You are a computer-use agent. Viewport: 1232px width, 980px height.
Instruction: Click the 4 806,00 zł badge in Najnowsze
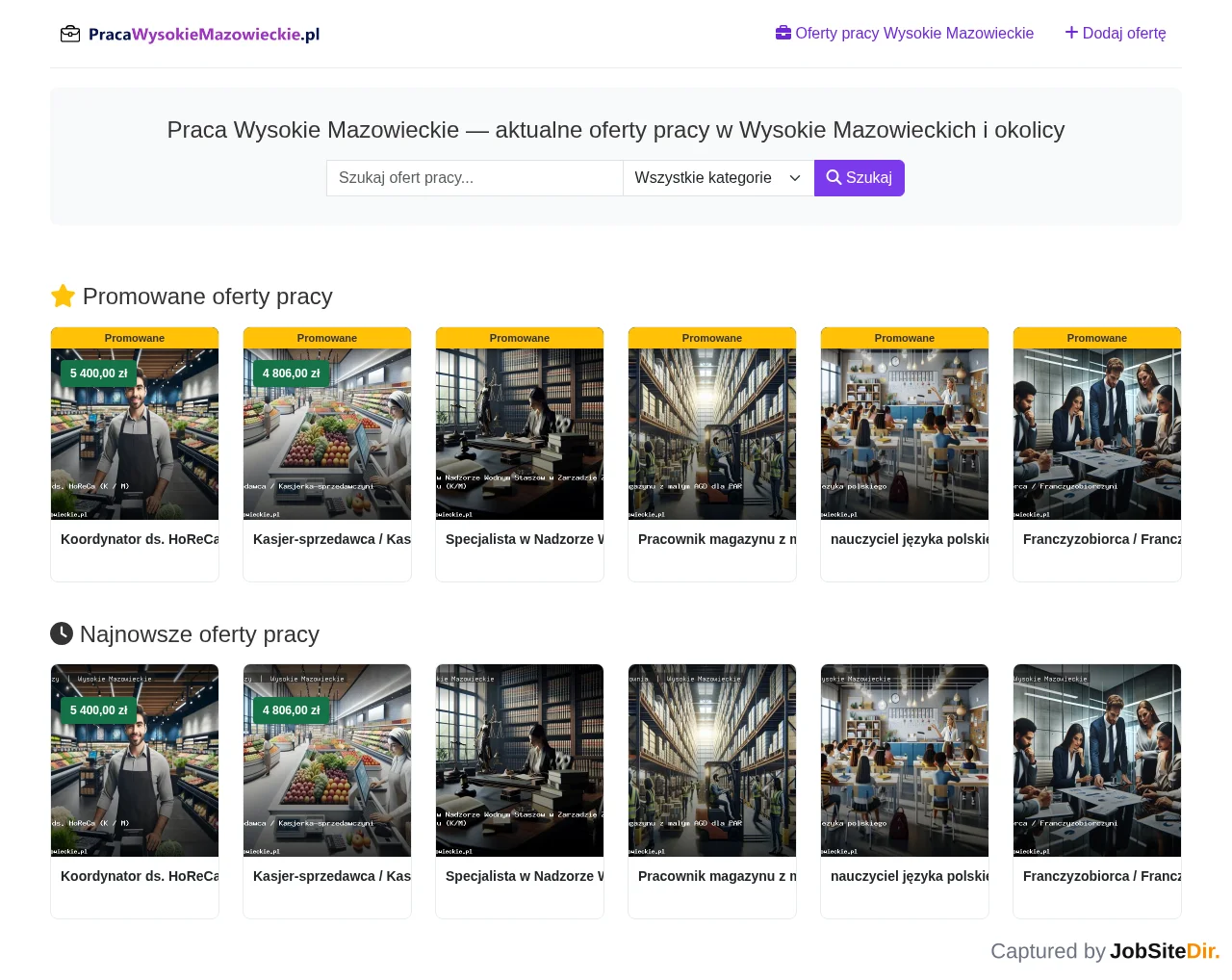(292, 710)
